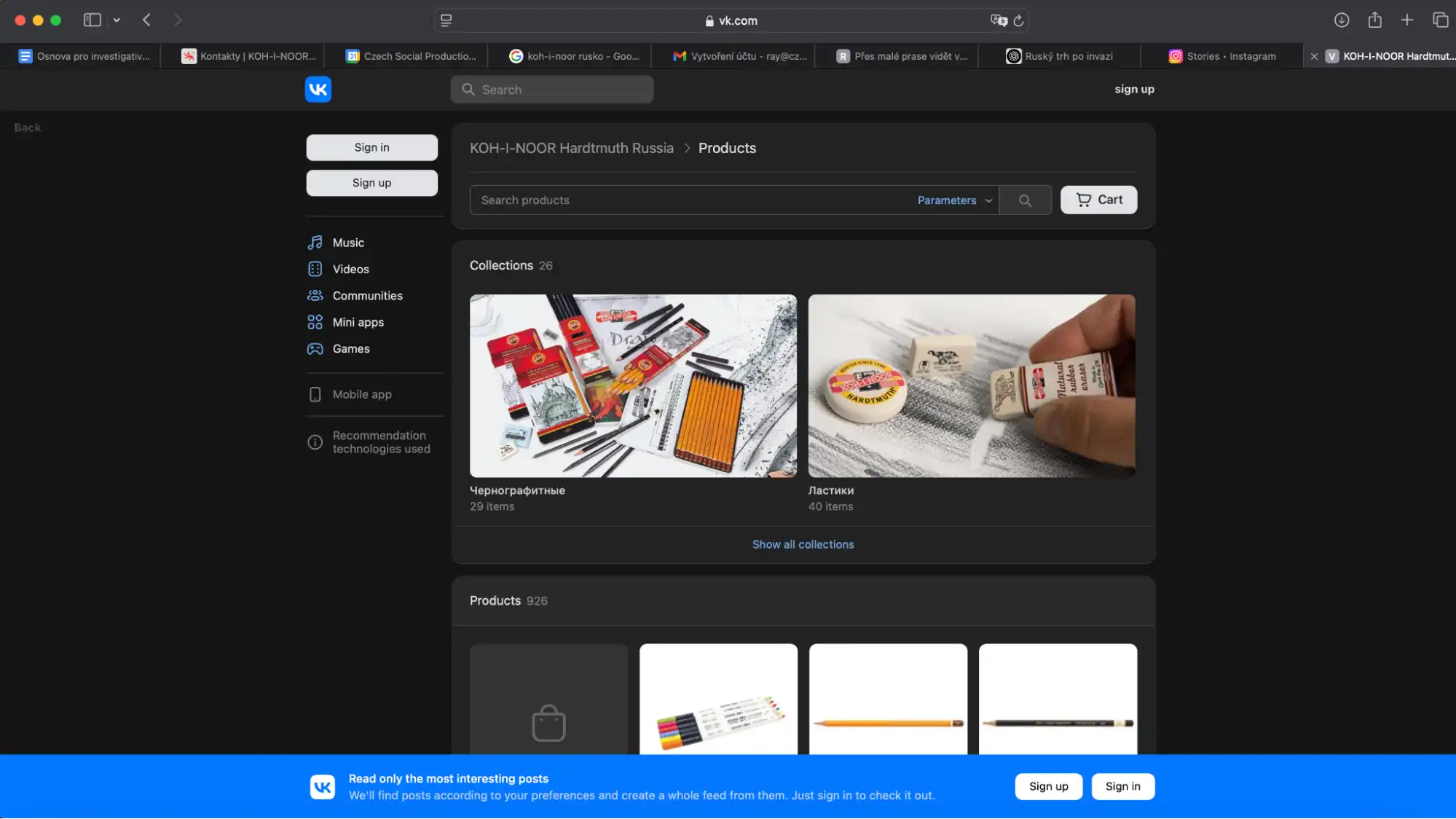Click the Ластики collection title

831,490
